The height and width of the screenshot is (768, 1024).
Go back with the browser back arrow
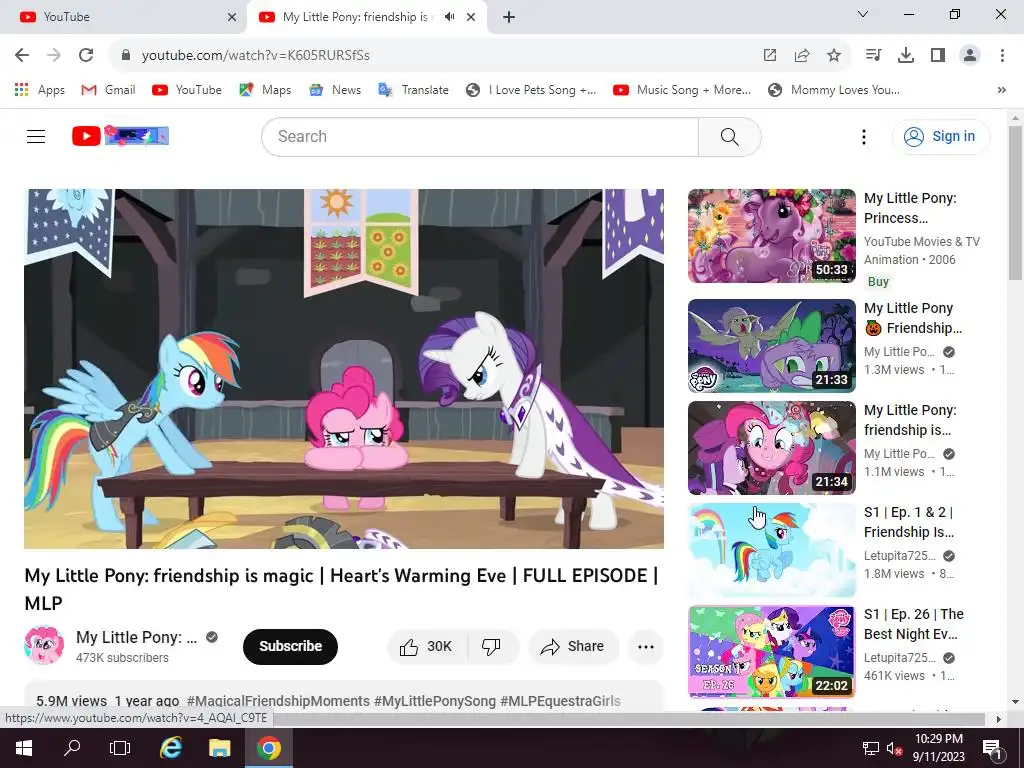22,55
